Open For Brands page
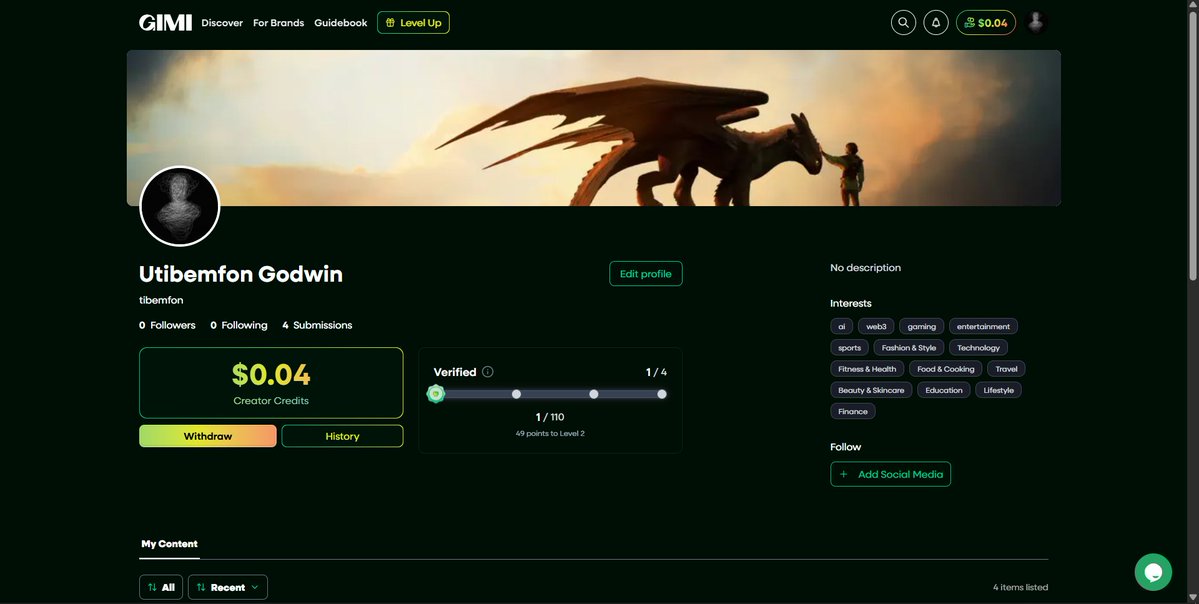This screenshot has width=1199, height=604. [278, 23]
